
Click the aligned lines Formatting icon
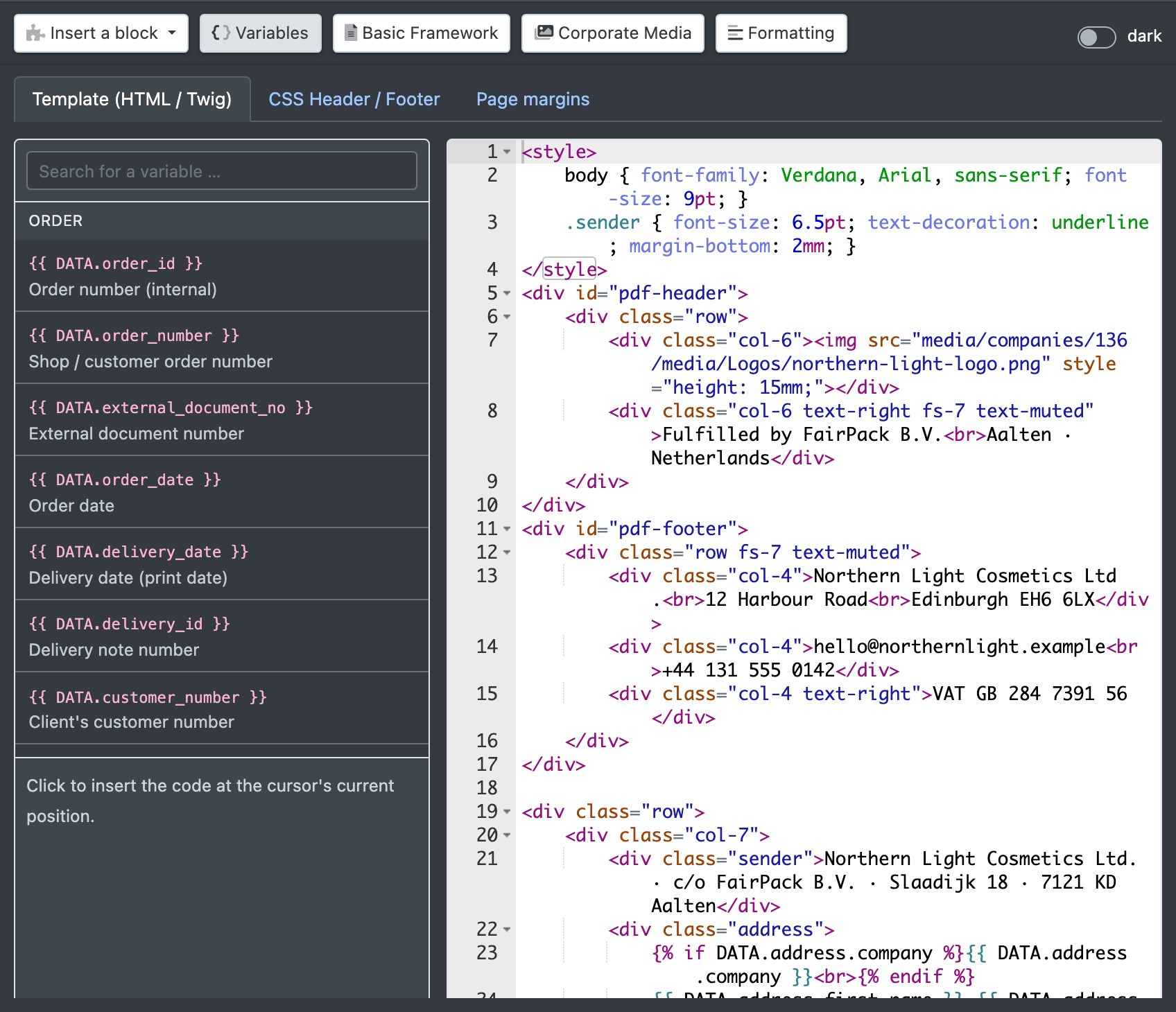click(x=735, y=33)
